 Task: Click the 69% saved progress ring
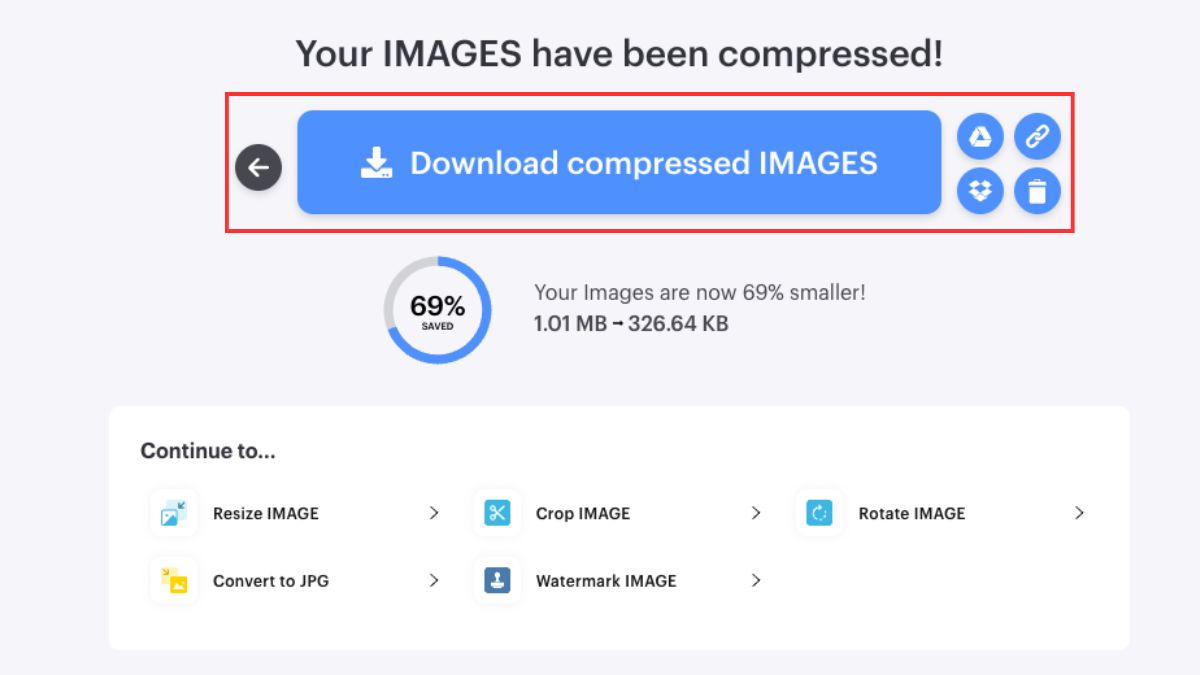[x=438, y=310]
